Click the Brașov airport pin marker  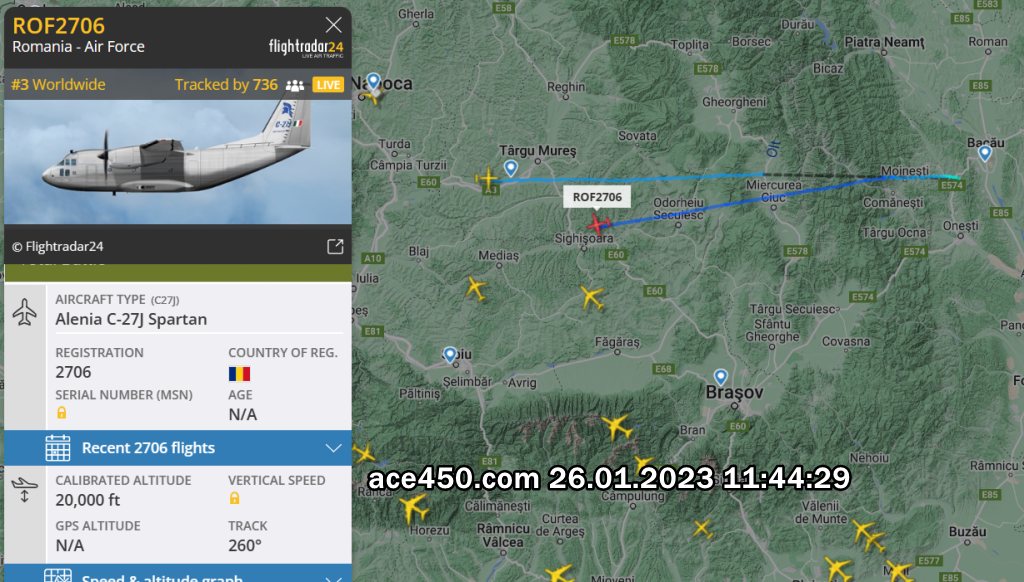(x=720, y=377)
